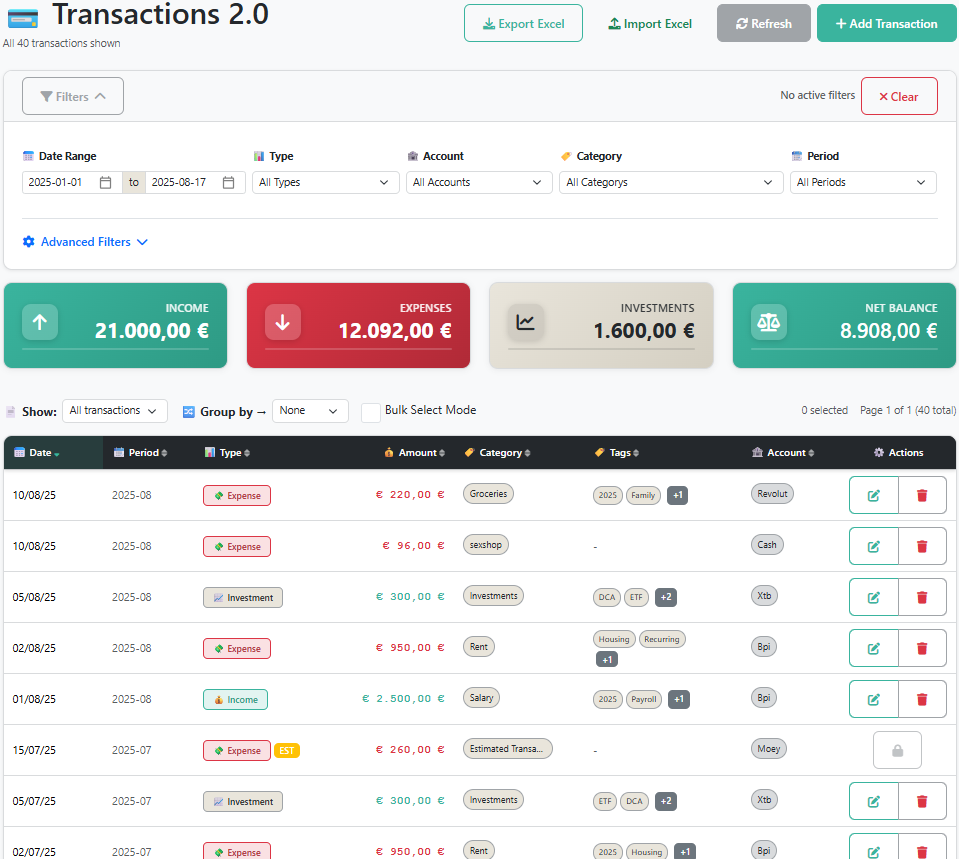Enable Bulk Select Mode checkbox
The width and height of the screenshot is (959, 859).
coord(371,412)
